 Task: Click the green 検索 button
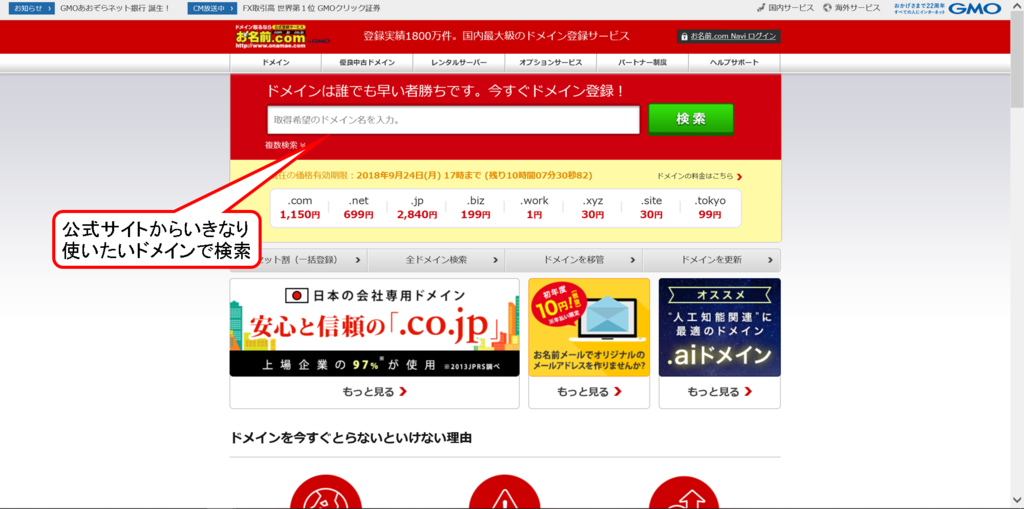coord(691,120)
